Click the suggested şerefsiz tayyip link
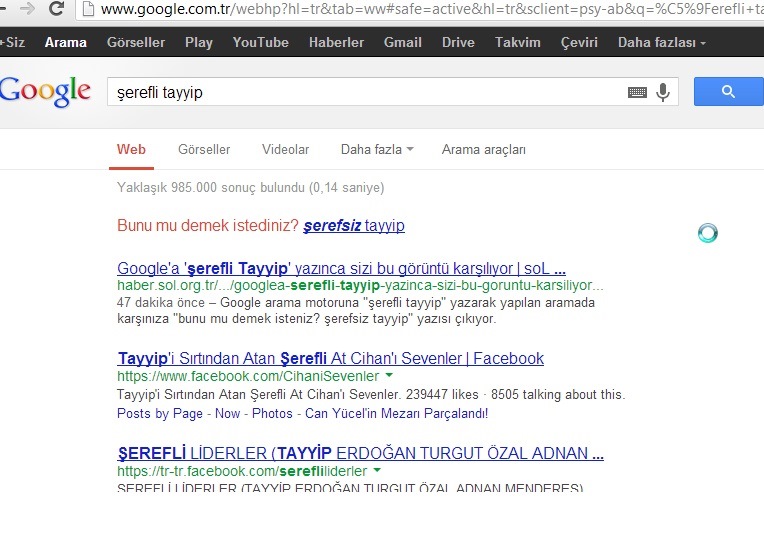The image size is (764, 543). 354,226
